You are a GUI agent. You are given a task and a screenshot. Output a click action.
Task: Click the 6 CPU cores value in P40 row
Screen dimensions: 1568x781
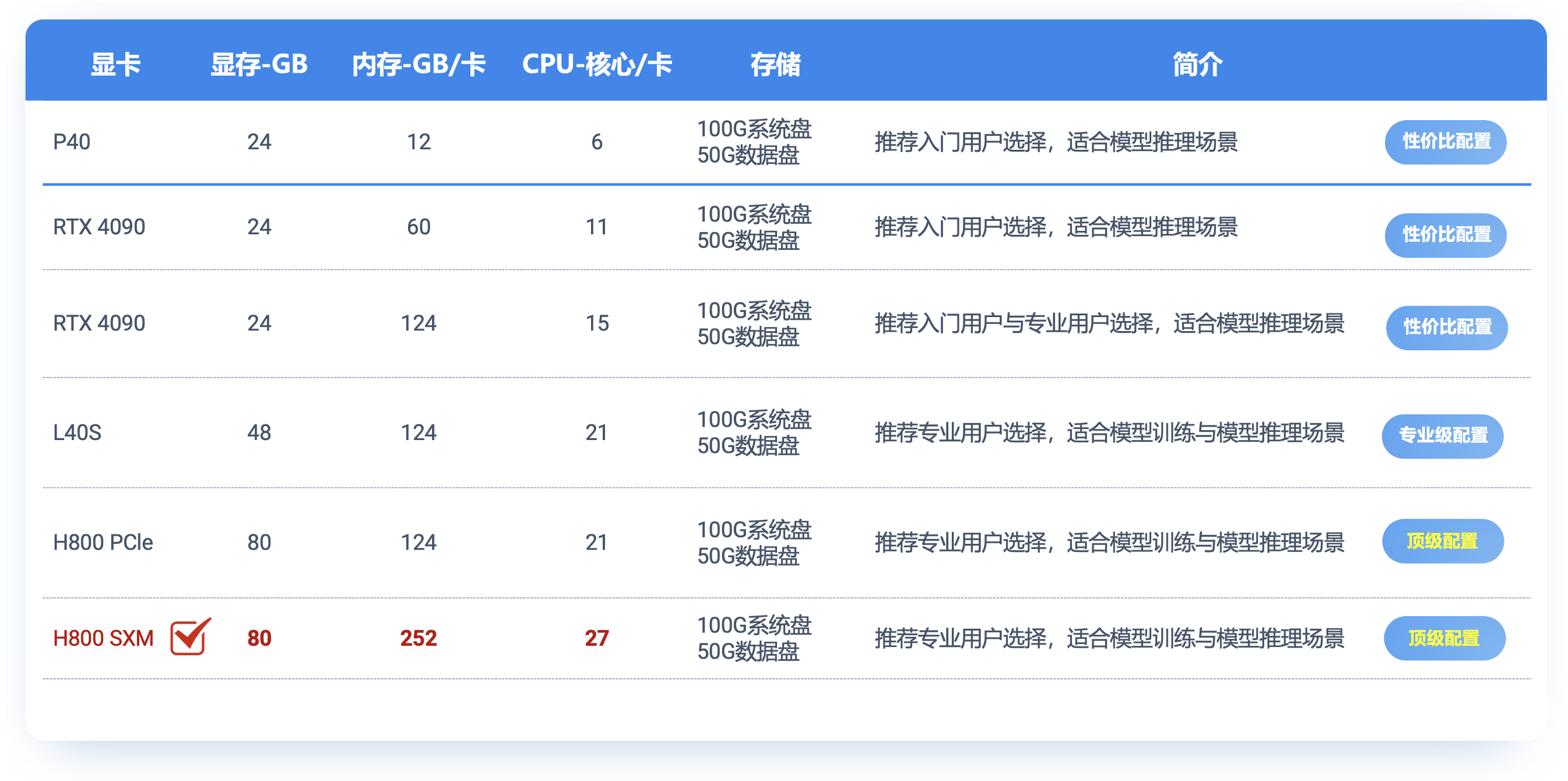click(597, 142)
